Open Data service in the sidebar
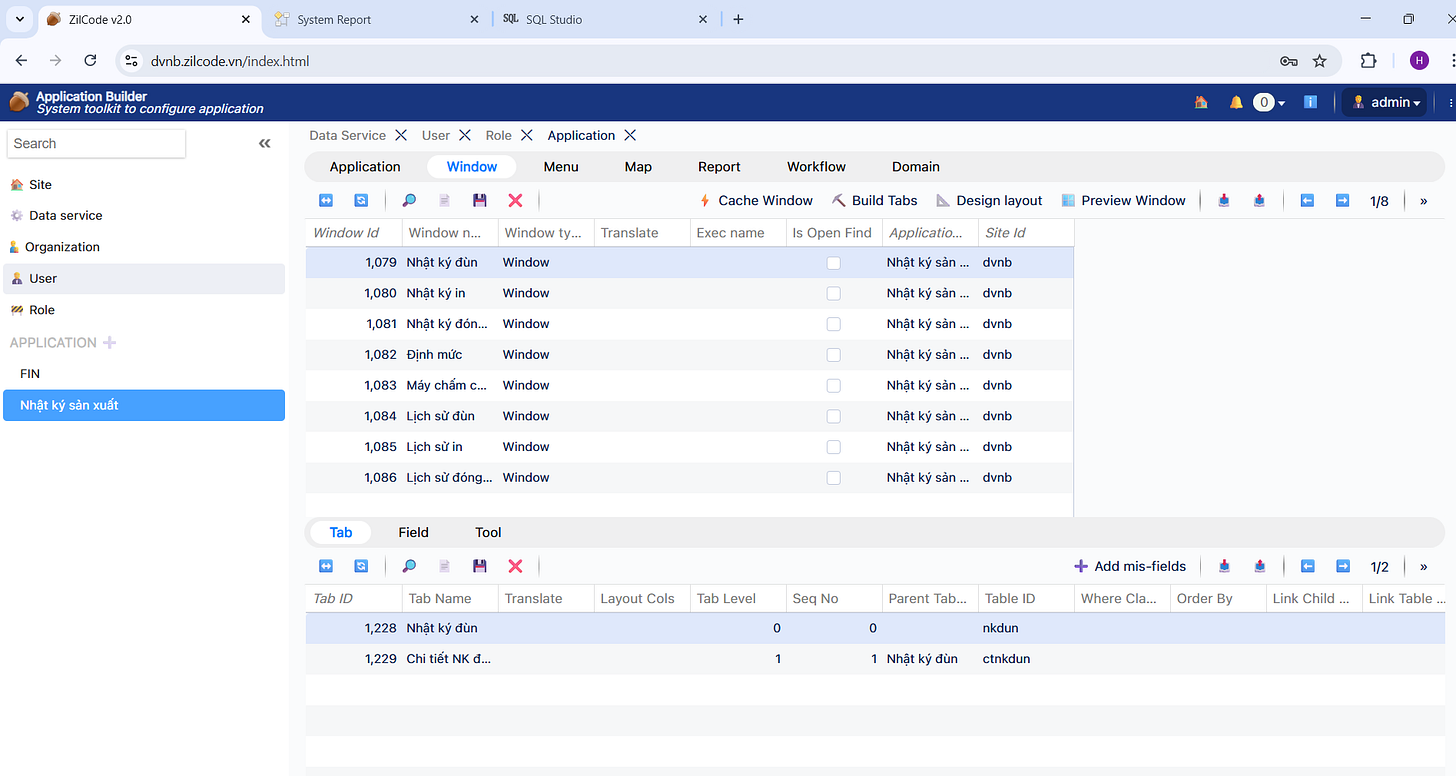Image resolution: width=1456 pixels, height=776 pixels. [144, 216]
